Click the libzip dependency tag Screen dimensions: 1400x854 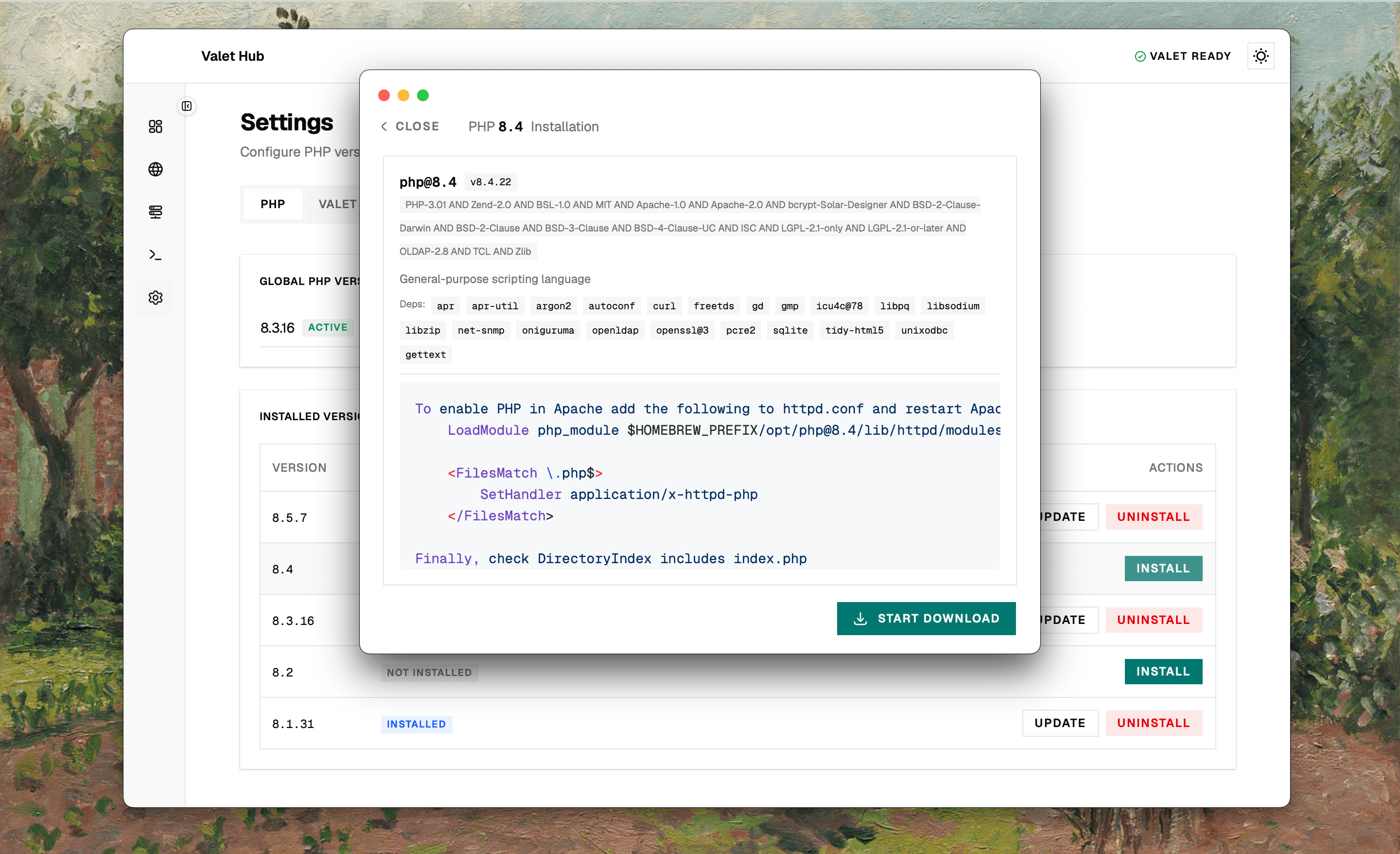coord(422,330)
